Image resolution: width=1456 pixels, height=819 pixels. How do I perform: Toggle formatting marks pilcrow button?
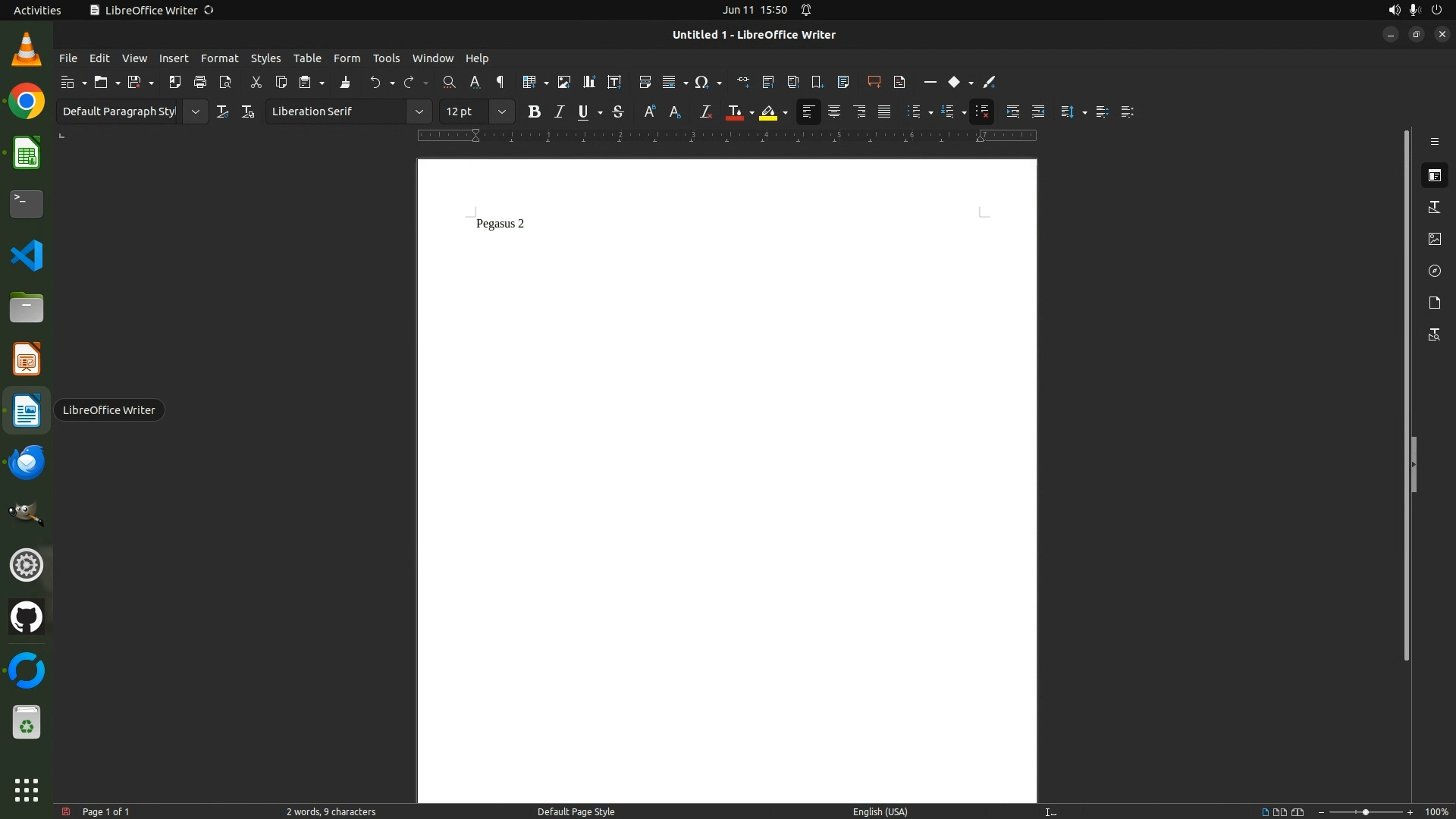point(500,82)
